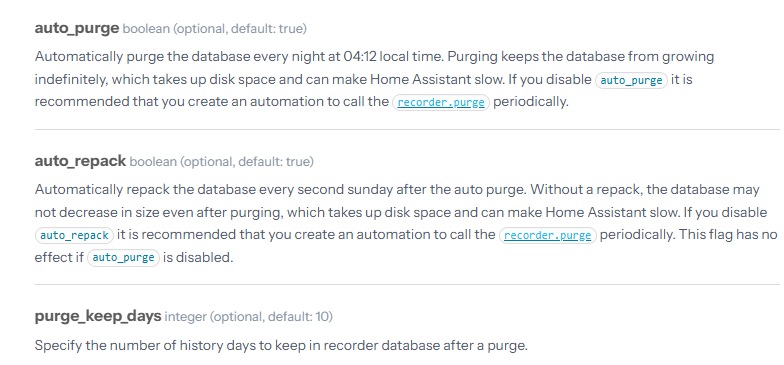Image resolution: width=784 pixels, height=365 pixels.
Task: Open recorder.purge link in auto_repack description
Action: tap(548, 236)
